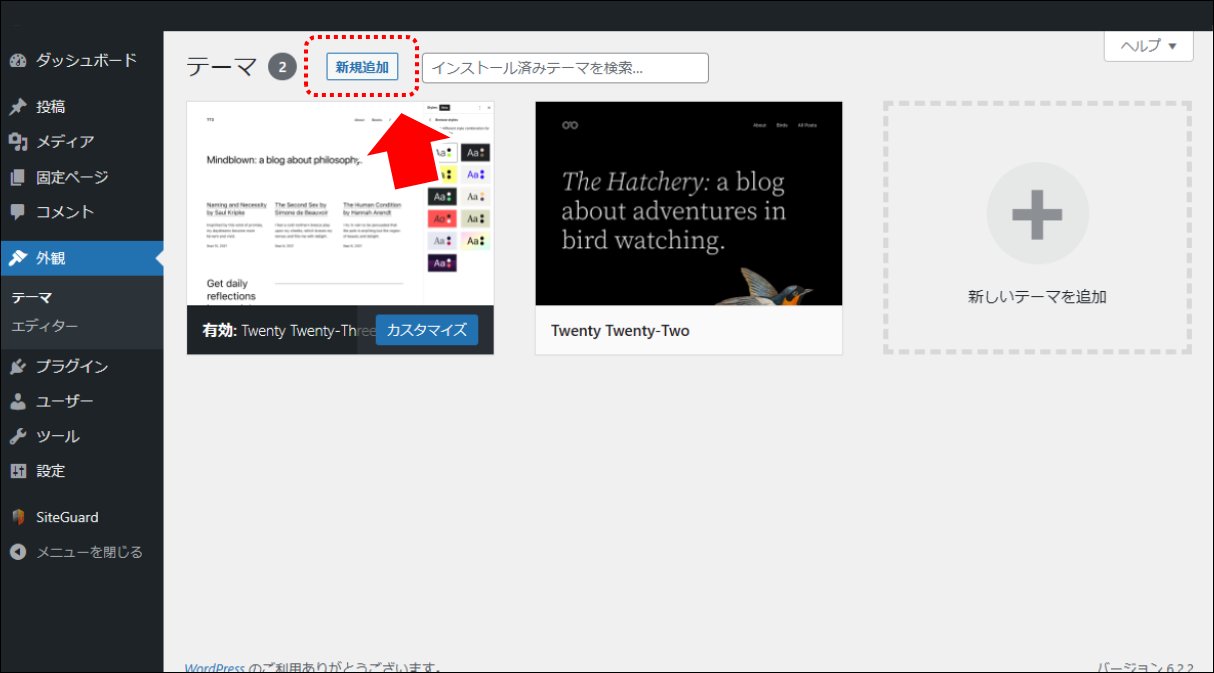Open the SiteGuard menu
Viewport: 1214px width, 673px height.
tap(82, 517)
